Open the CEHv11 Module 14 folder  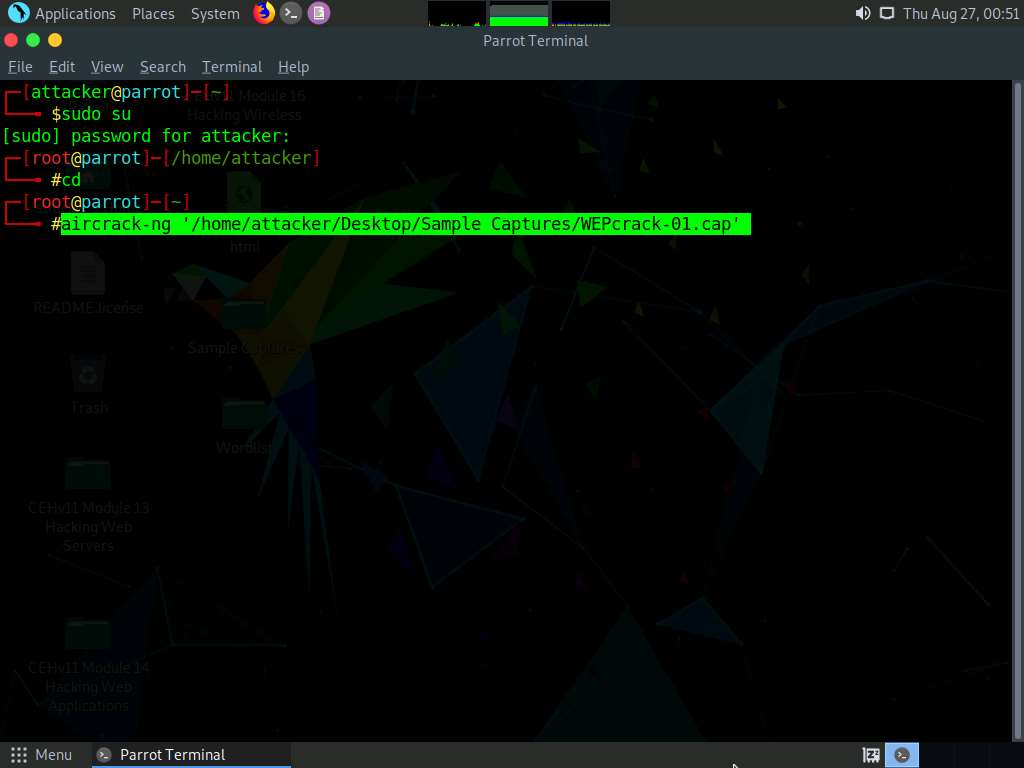pos(88,635)
